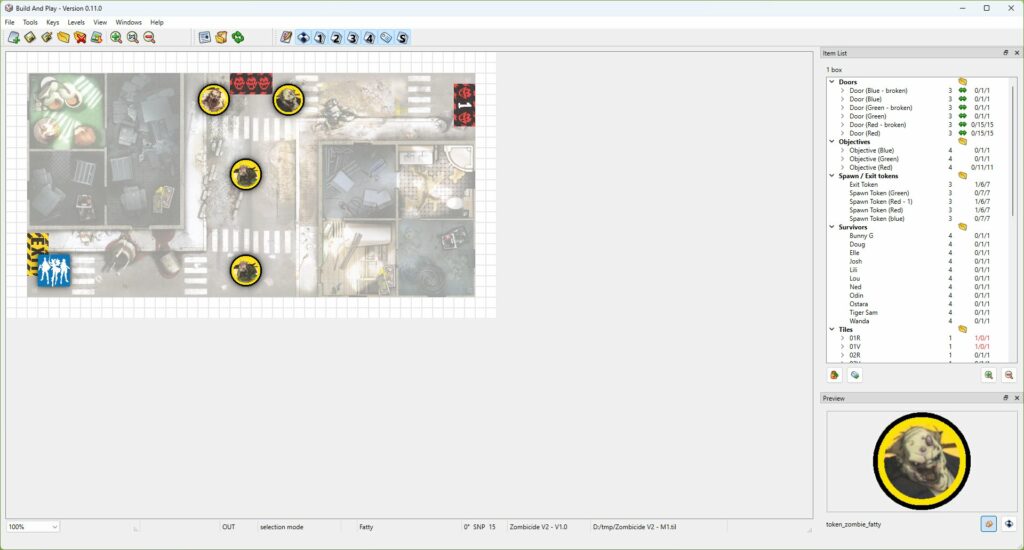Expand the Door (Red) item
This screenshot has width=1024, height=550.
click(x=842, y=133)
